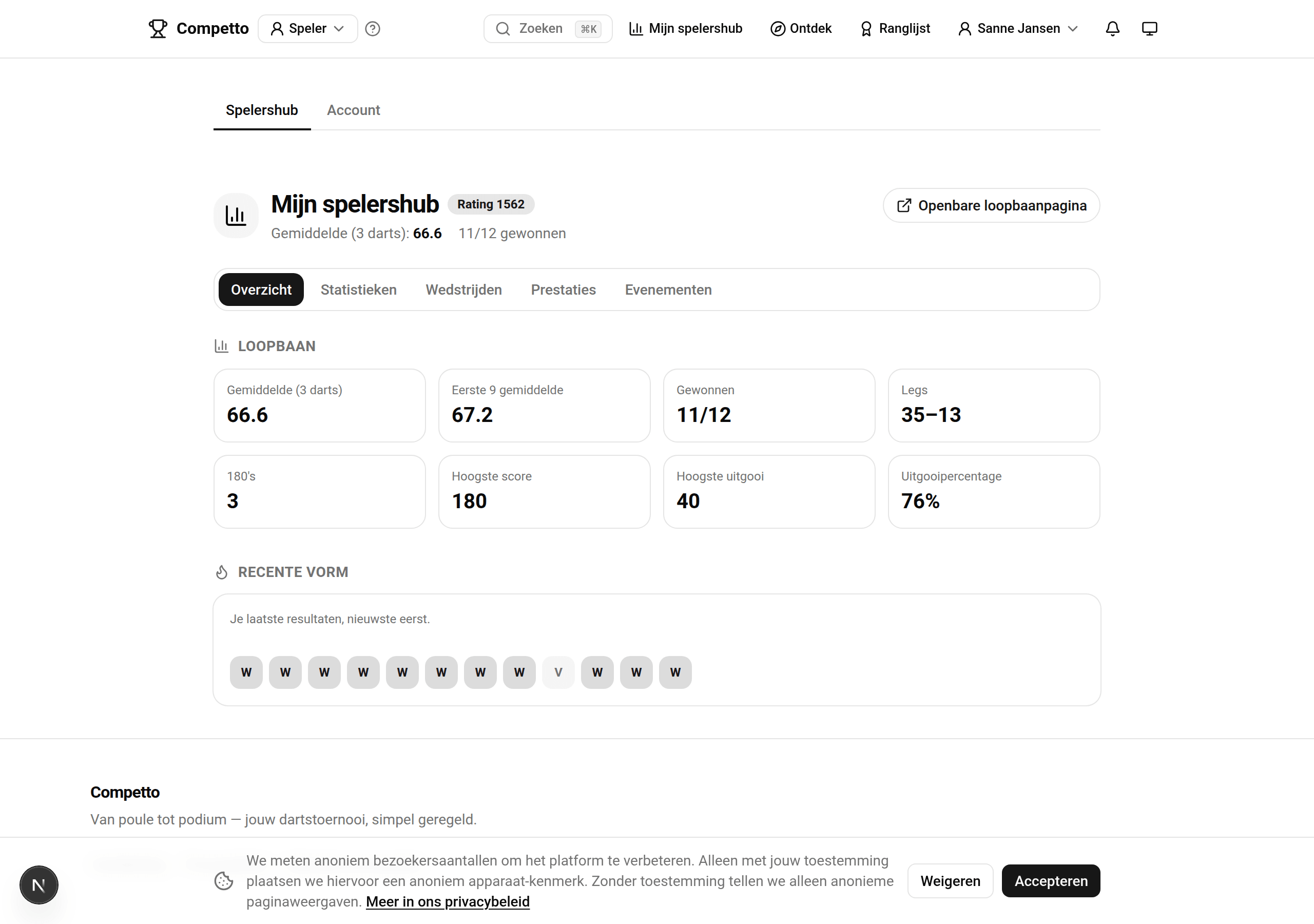Viewport: 1314px width, 924px height.
Task: Click the cookie icon in consent banner
Action: (x=224, y=880)
